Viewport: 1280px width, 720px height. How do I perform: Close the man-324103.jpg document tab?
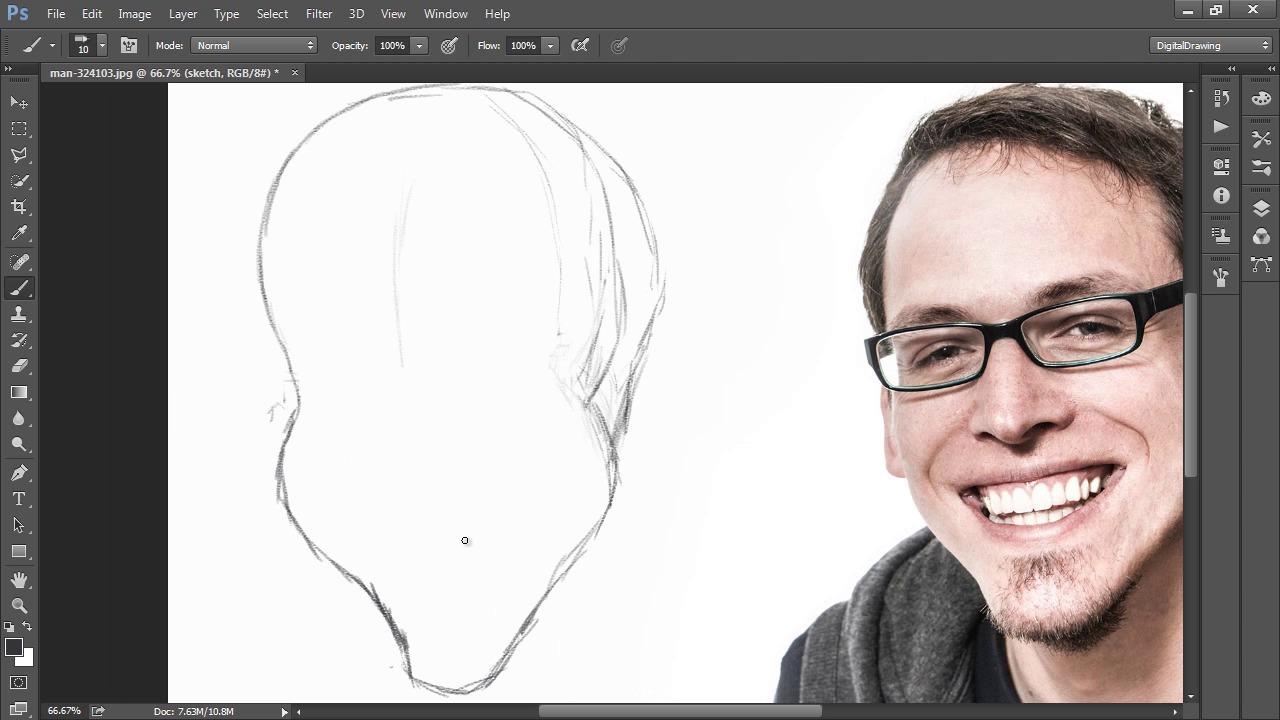pyautogui.click(x=294, y=73)
